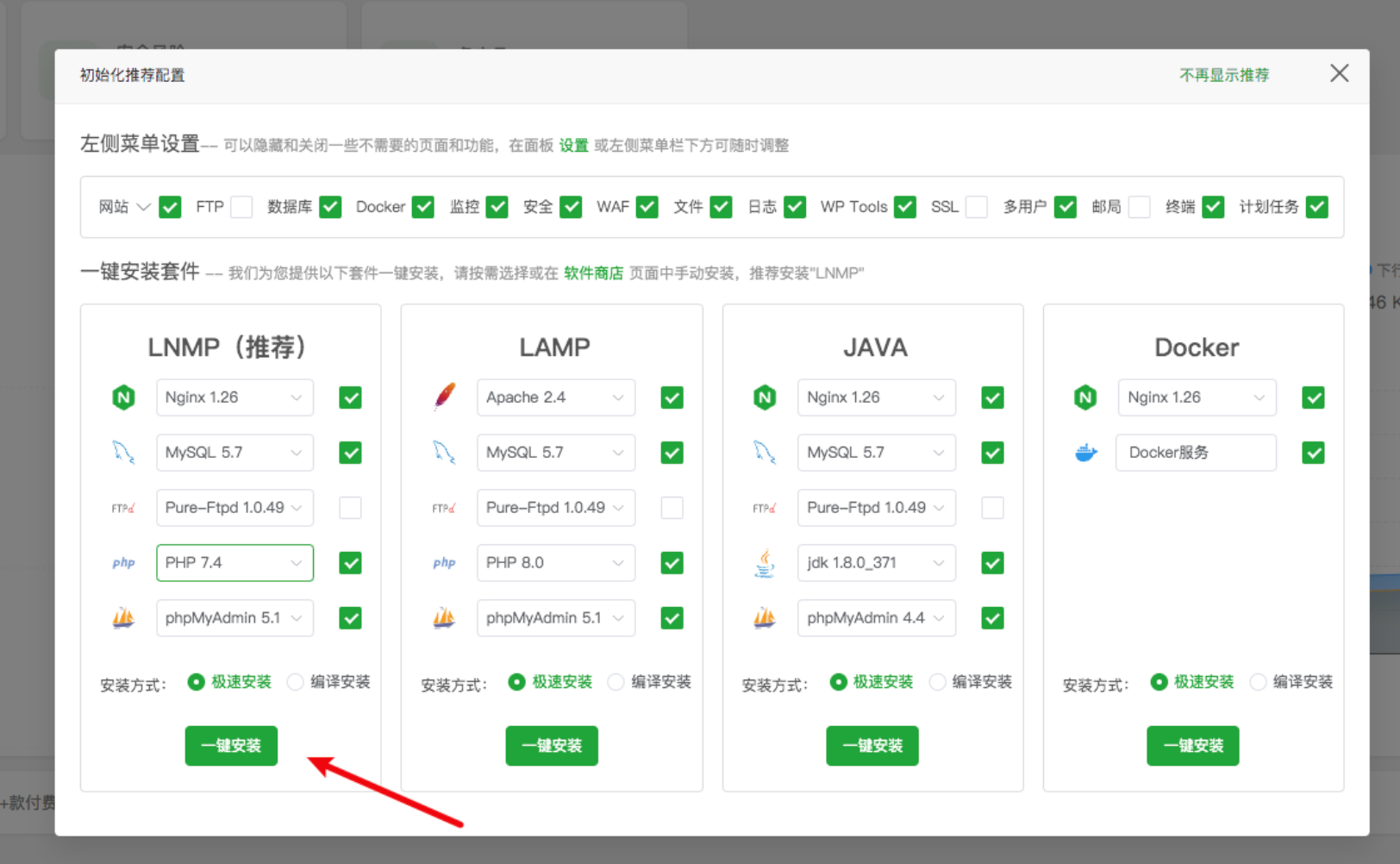Click the Apache feather icon
This screenshot has width=1400, height=864.
445,398
